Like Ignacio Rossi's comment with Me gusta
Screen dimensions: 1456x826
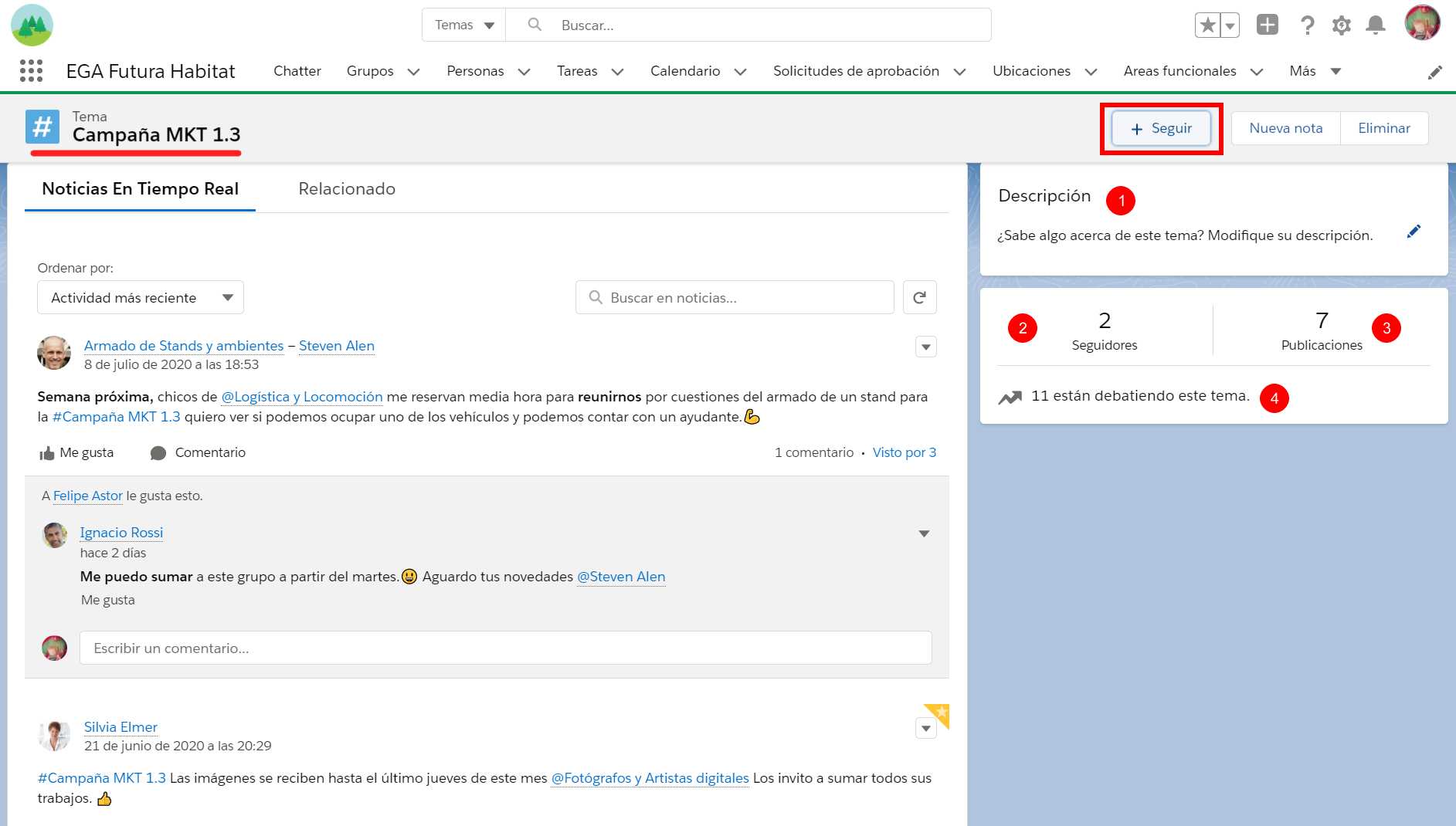[x=108, y=600]
